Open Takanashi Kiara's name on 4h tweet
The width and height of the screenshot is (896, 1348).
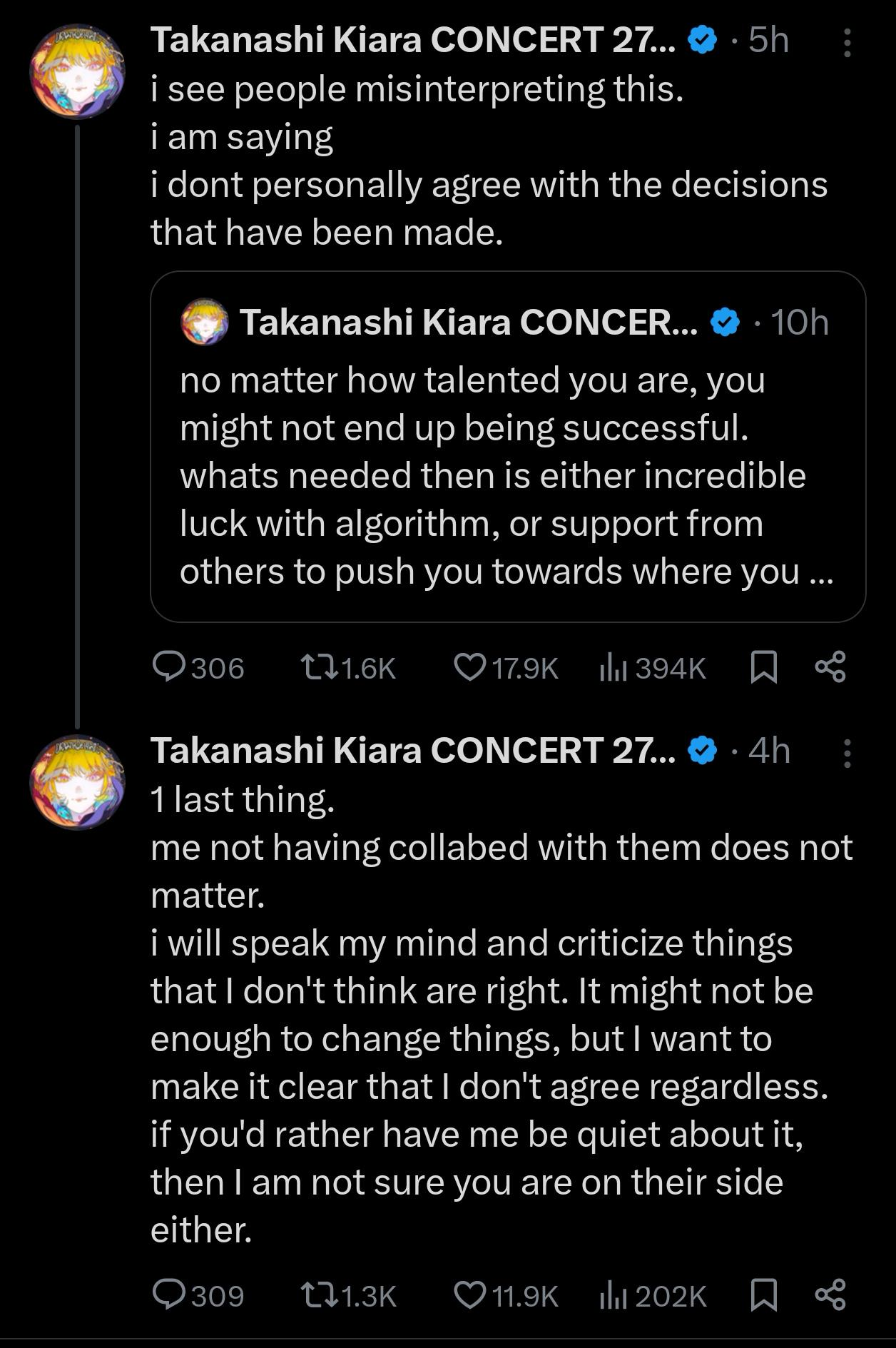click(x=412, y=751)
